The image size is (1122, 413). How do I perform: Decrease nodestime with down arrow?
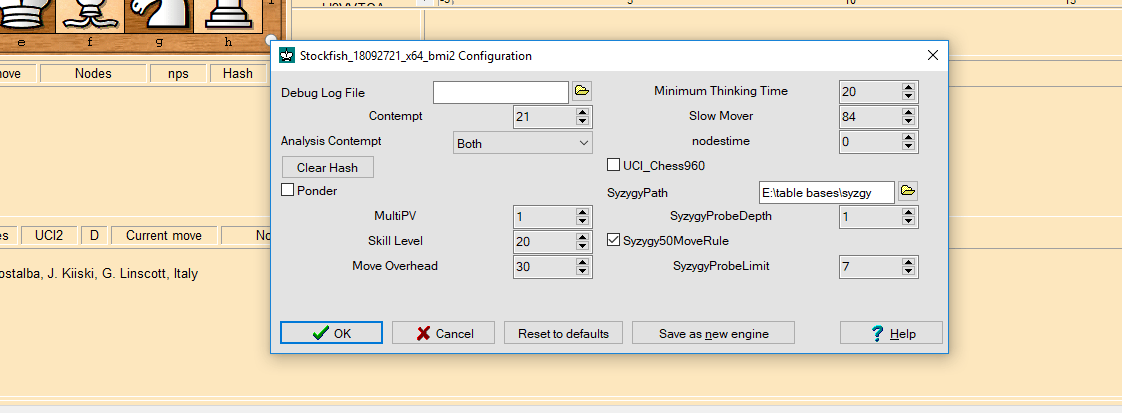(x=908, y=146)
